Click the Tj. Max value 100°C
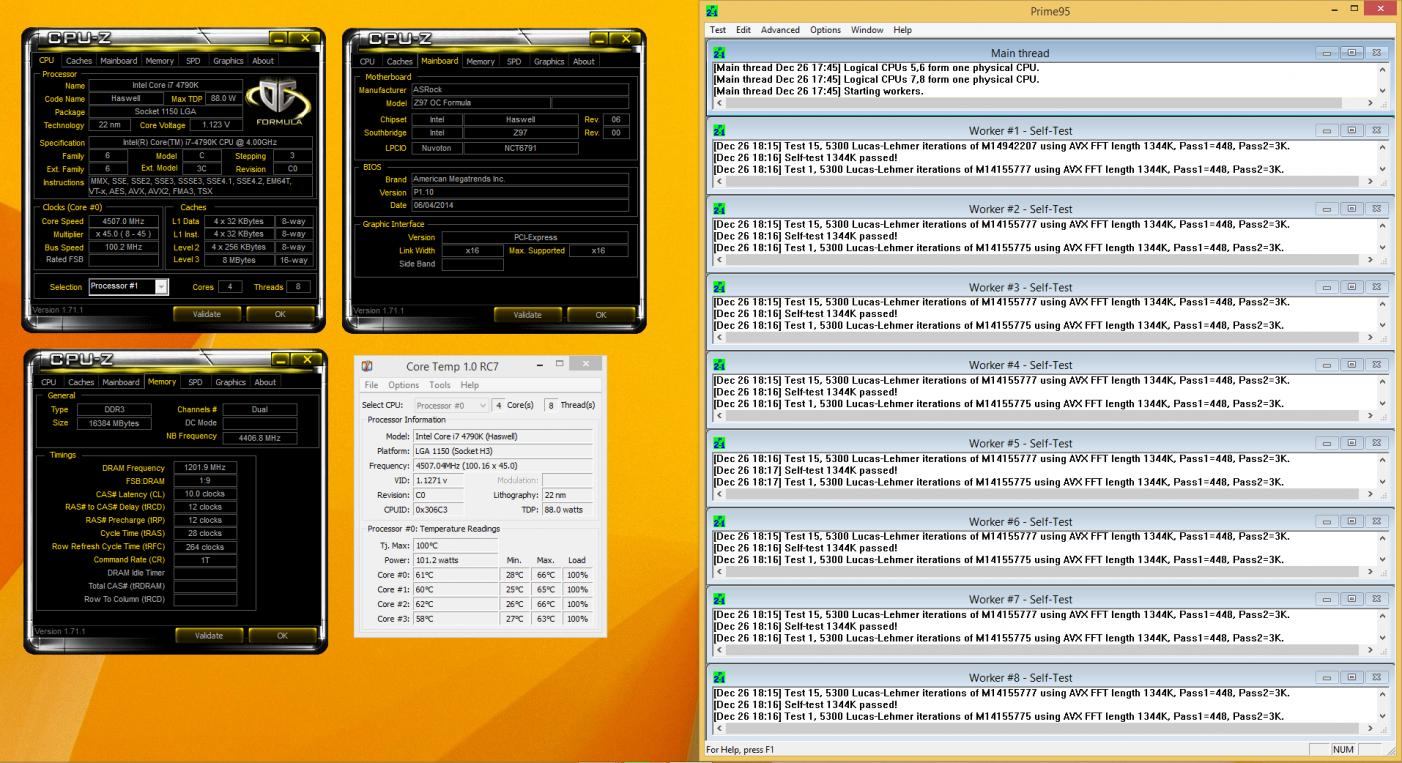 [455, 545]
